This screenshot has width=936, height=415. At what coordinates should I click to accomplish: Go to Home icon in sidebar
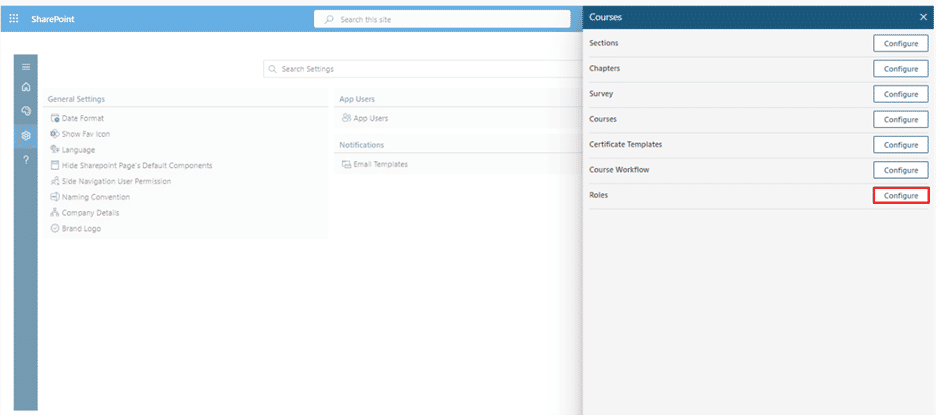tap(26, 87)
